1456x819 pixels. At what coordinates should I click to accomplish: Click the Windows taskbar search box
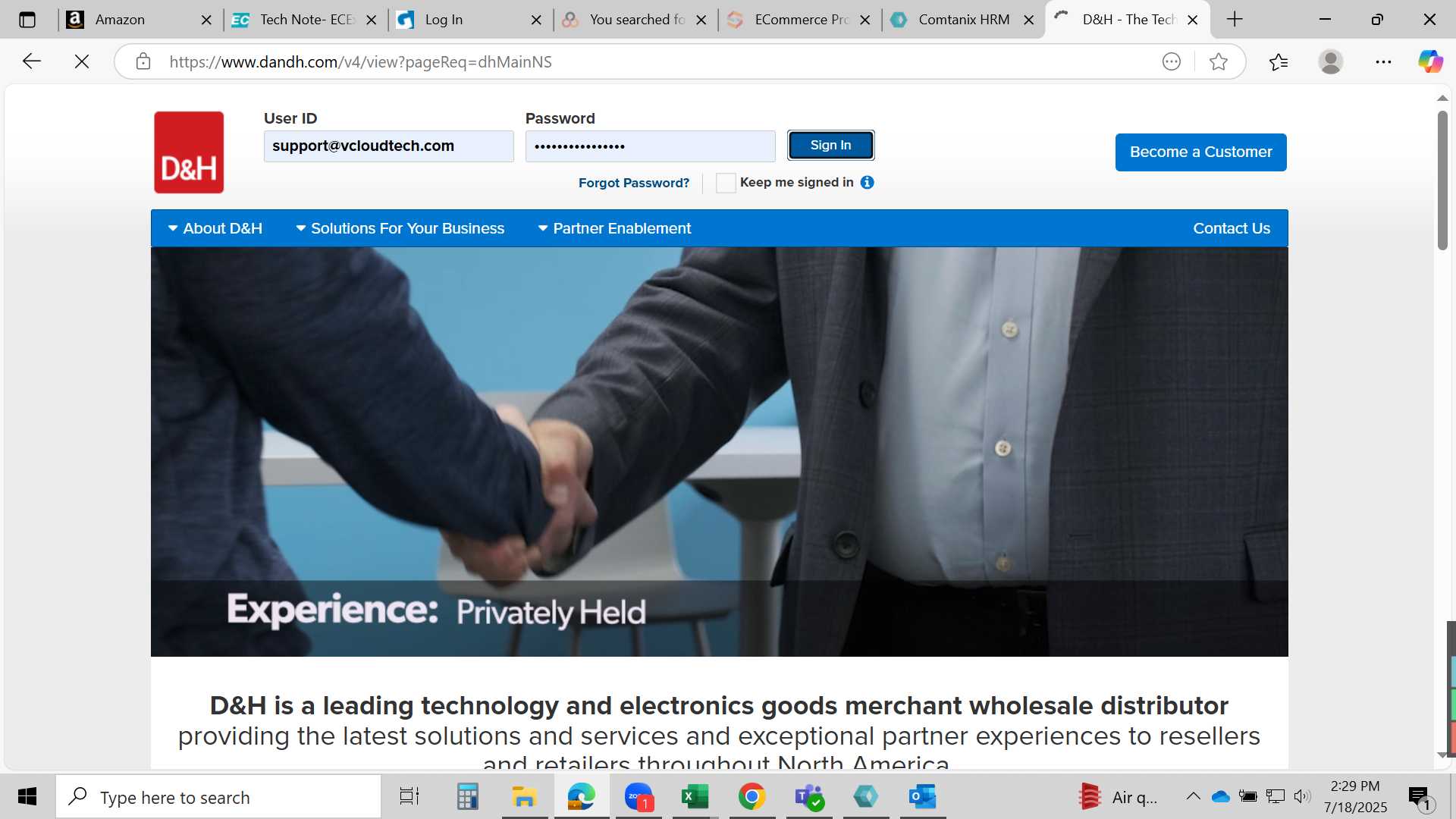(218, 796)
